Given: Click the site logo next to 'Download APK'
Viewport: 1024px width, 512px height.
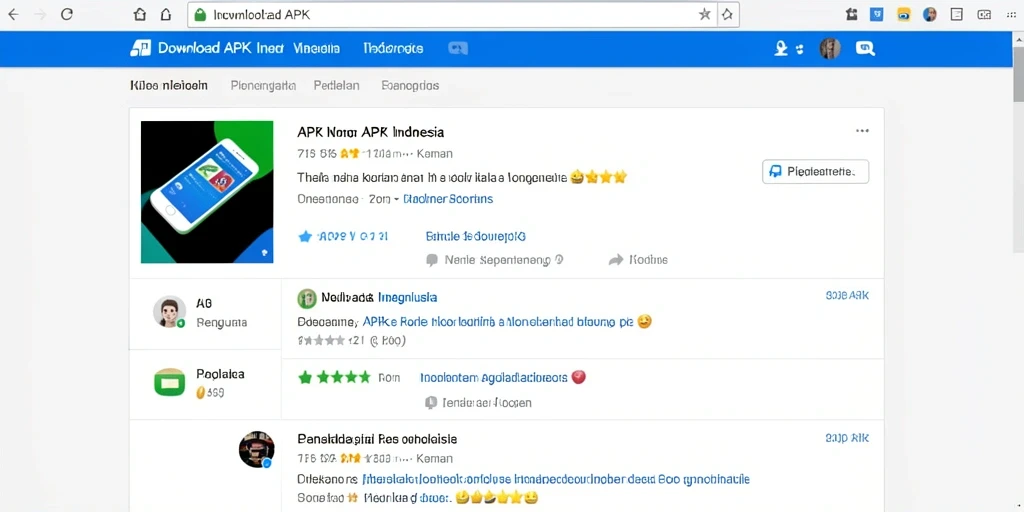Looking at the screenshot, I should point(141,48).
